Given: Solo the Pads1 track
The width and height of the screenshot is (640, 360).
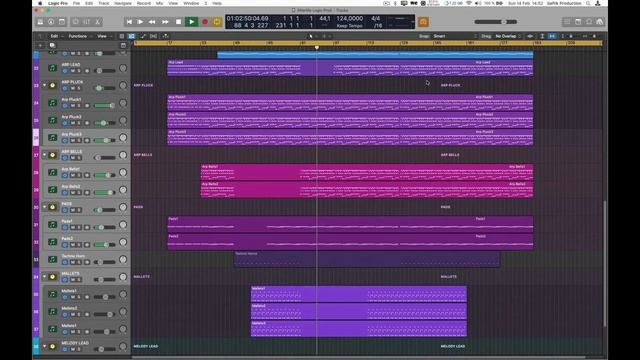Looking at the screenshot, I should [x=79, y=227].
